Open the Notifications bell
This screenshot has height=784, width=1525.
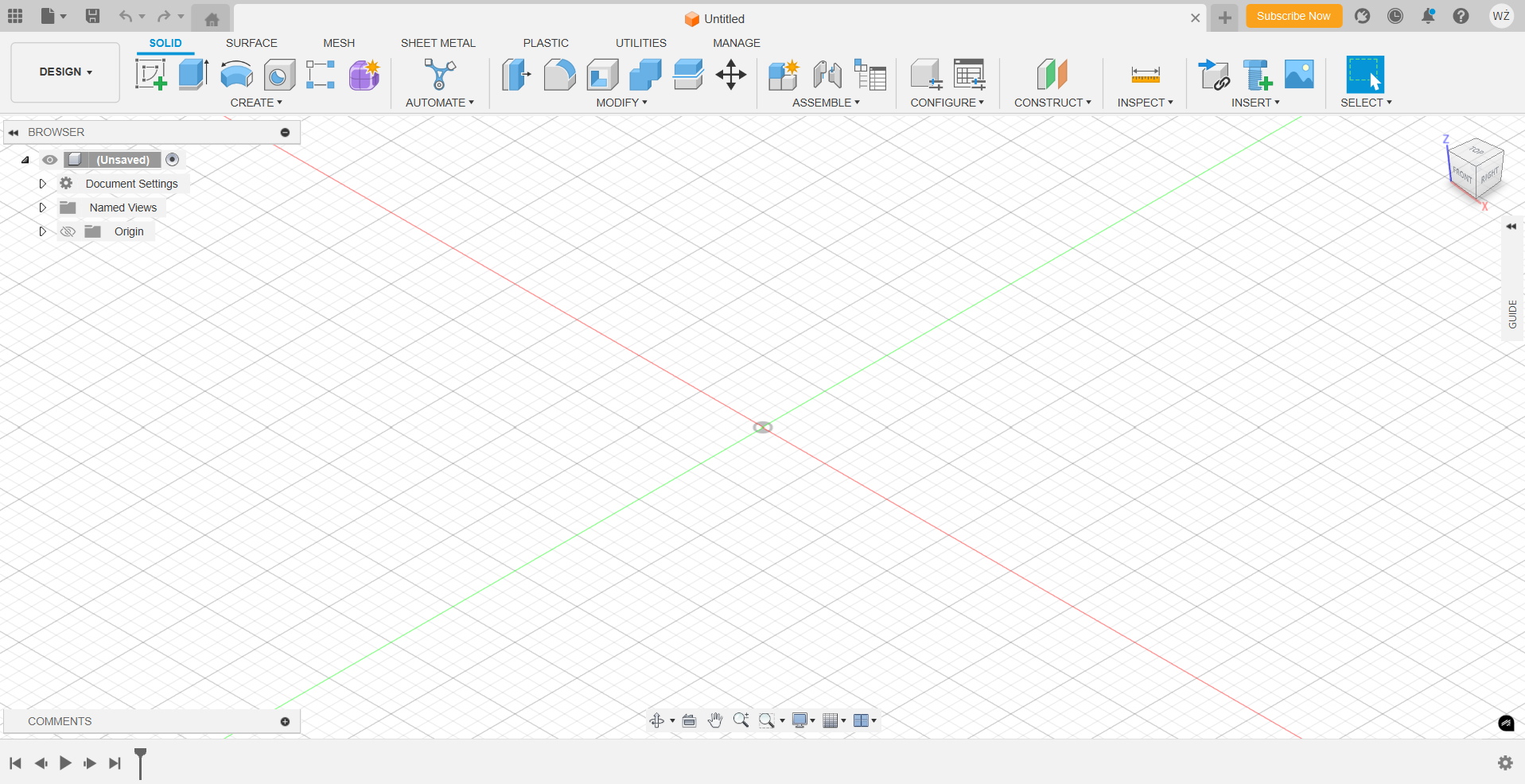point(1429,16)
